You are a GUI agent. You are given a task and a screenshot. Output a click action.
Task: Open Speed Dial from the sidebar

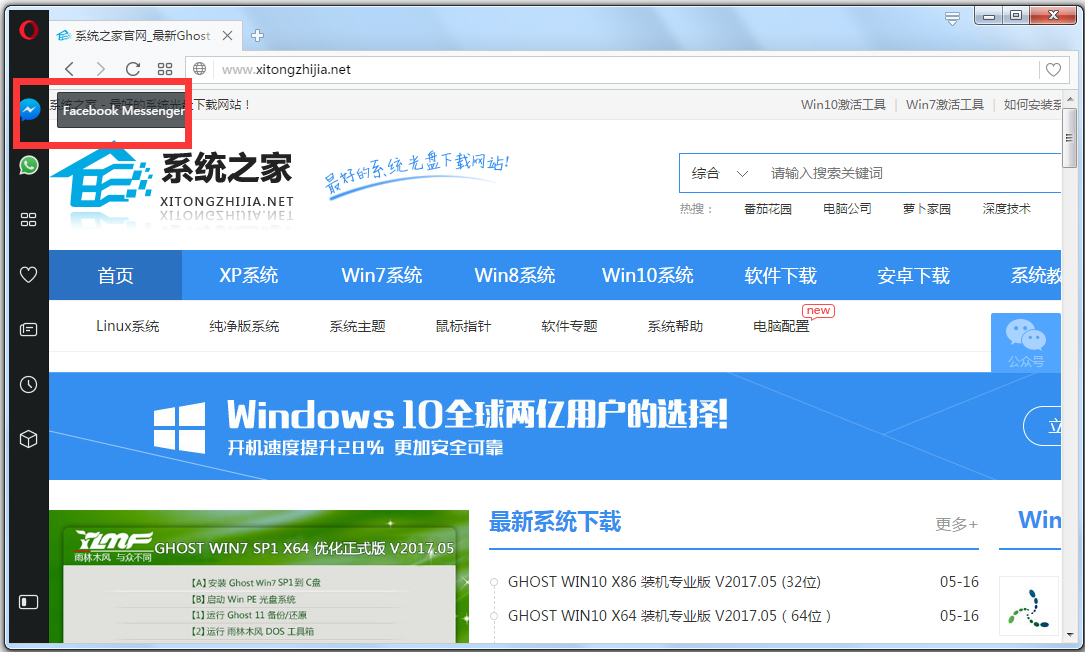(28, 219)
